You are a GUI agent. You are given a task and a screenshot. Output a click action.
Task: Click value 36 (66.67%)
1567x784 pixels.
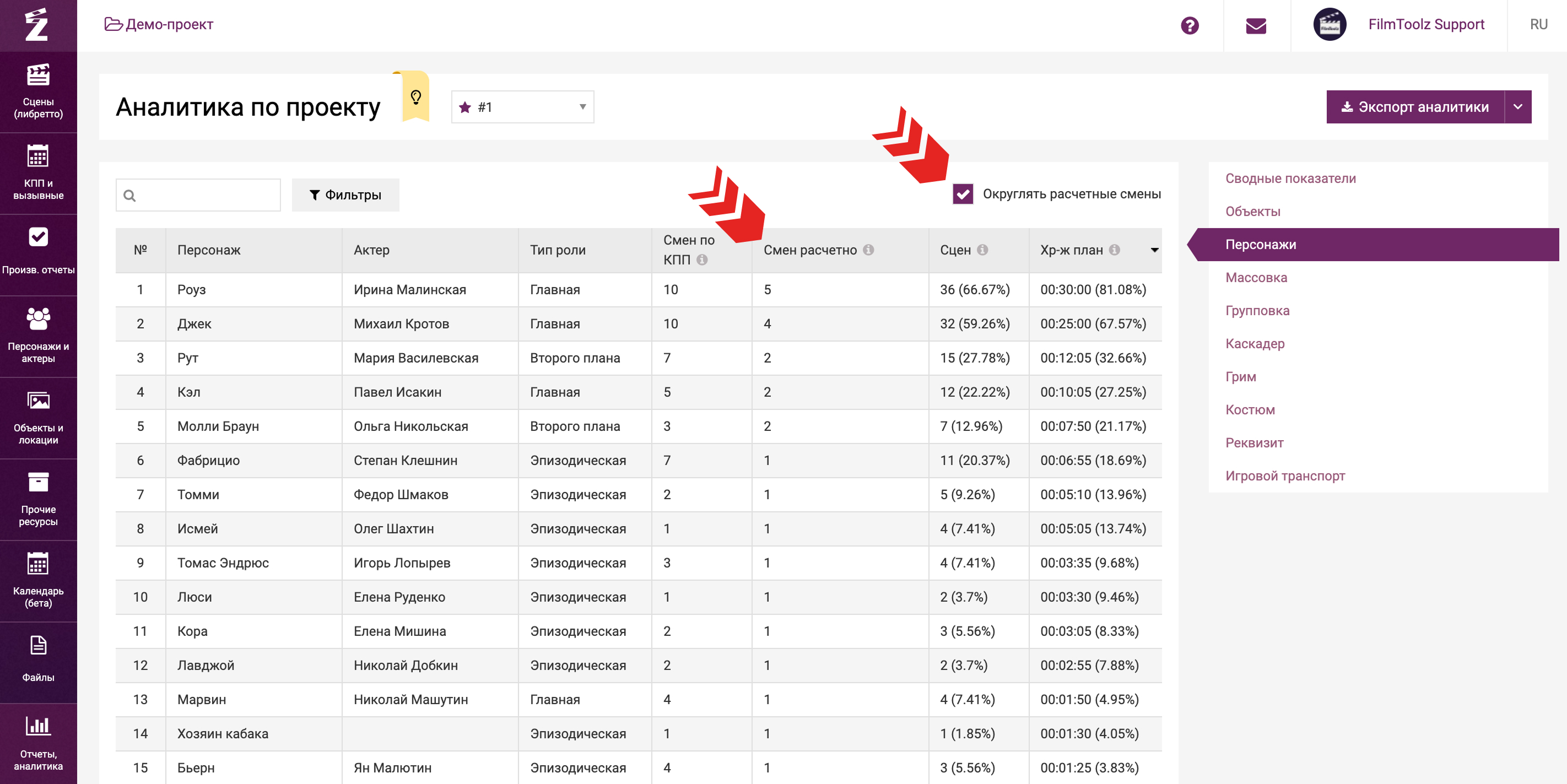(975, 289)
